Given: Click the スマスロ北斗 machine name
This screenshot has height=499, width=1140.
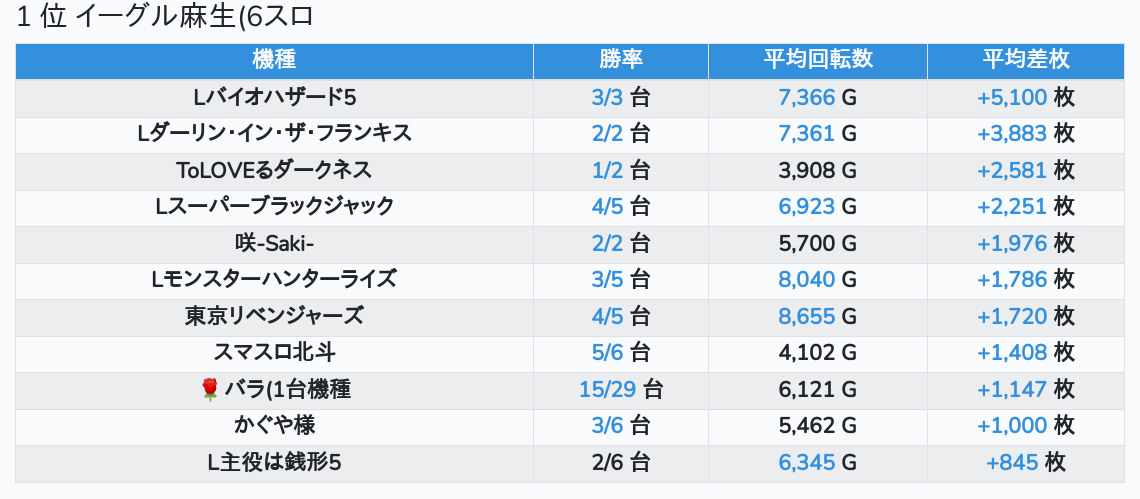Looking at the screenshot, I should click(274, 352).
